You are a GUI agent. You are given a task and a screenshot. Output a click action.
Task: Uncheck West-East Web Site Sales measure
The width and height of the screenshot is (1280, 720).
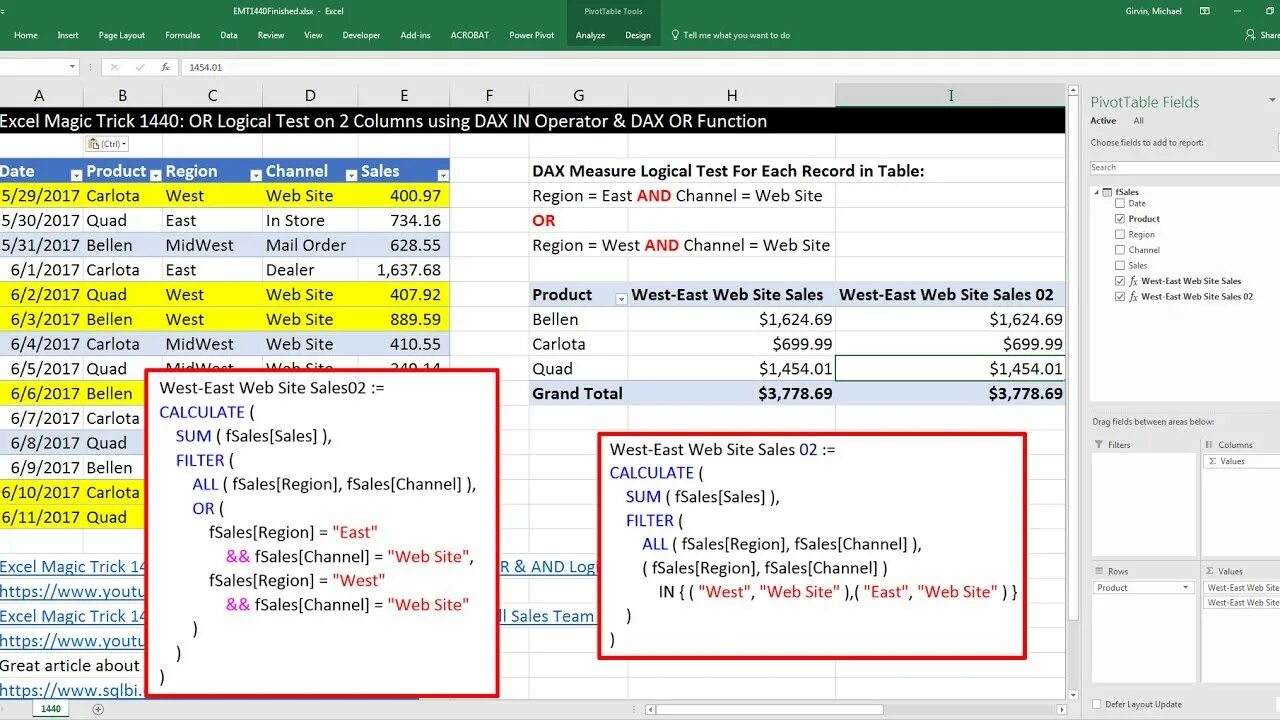1120,281
